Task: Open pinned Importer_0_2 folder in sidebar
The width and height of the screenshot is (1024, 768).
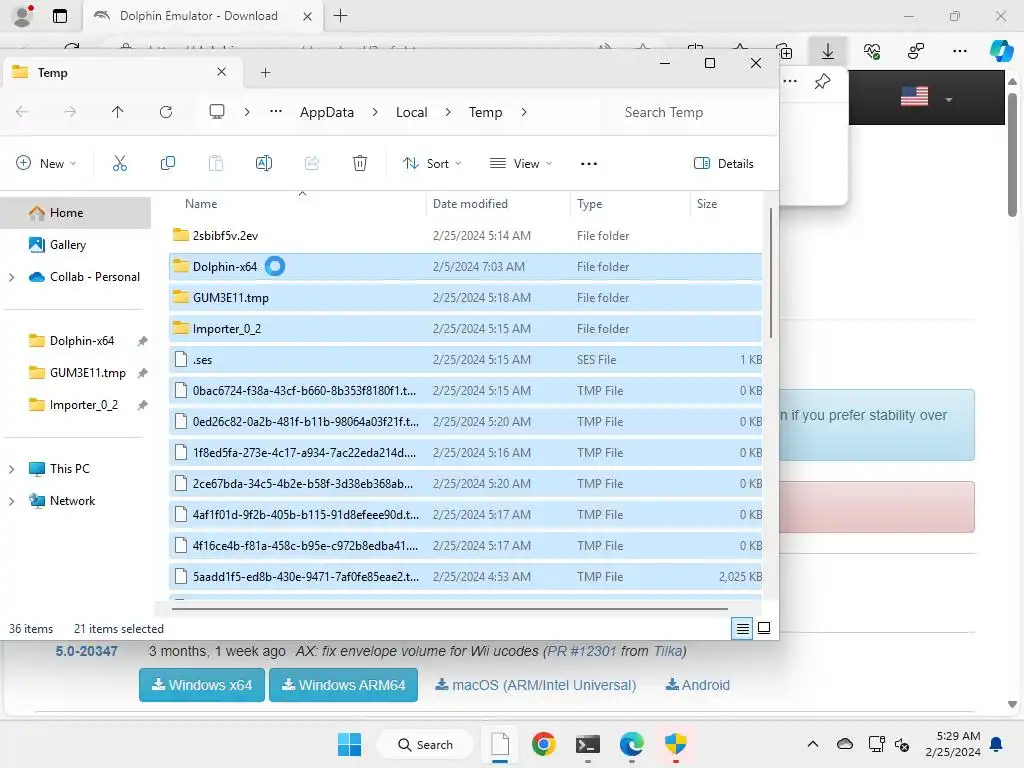Action: [x=84, y=405]
